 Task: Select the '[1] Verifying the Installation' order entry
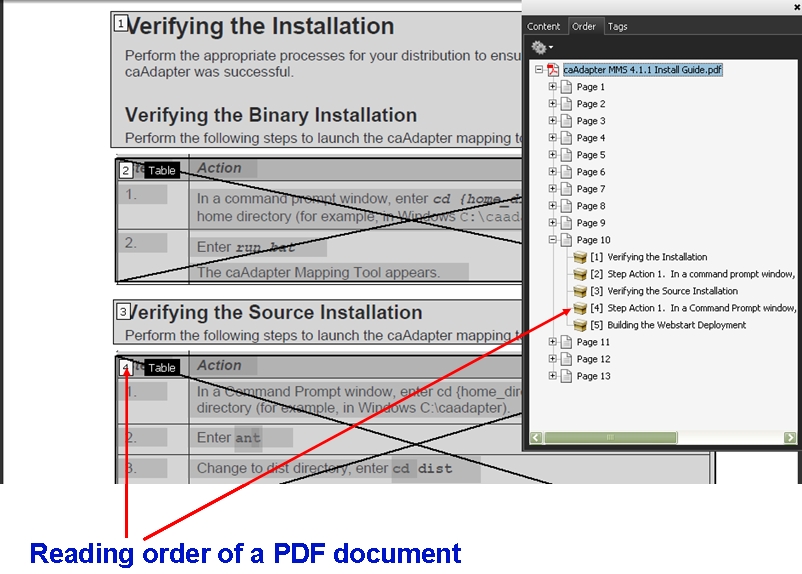click(x=649, y=257)
